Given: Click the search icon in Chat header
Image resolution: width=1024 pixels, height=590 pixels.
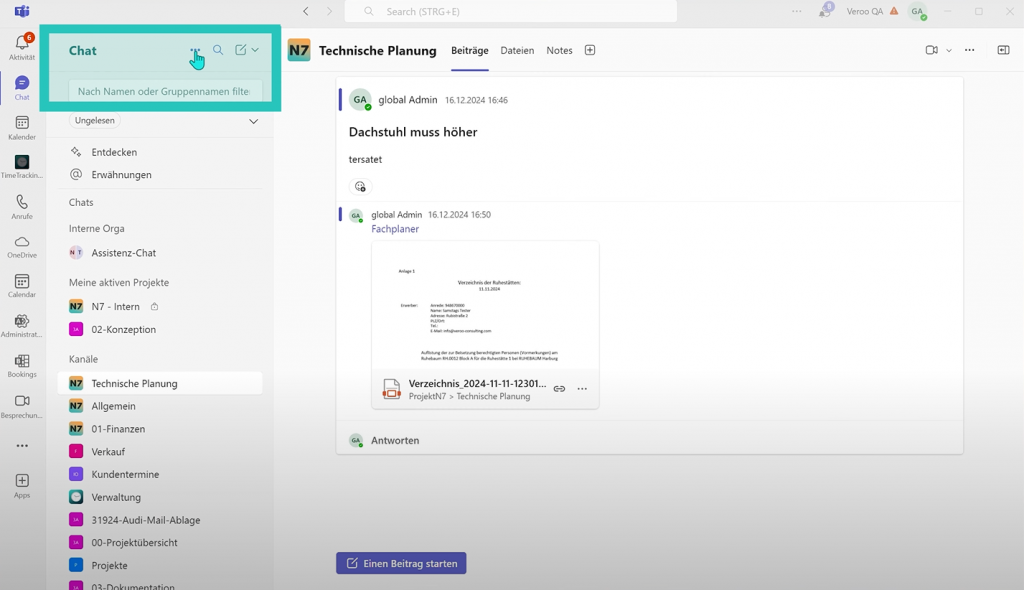Looking at the screenshot, I should [218, 50].
